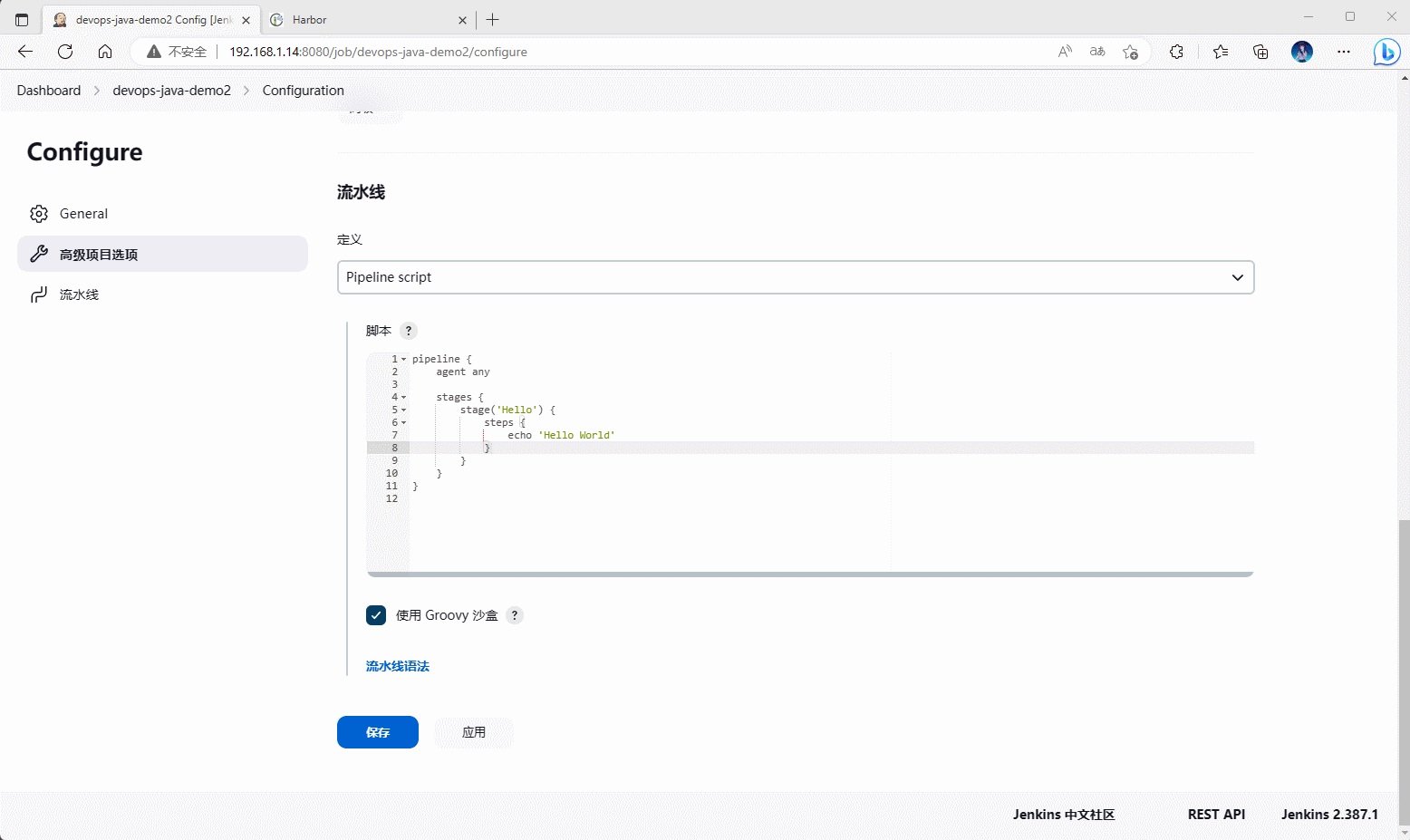
Task: Open the browser settings and more menu
Action: coord(1344,52)
